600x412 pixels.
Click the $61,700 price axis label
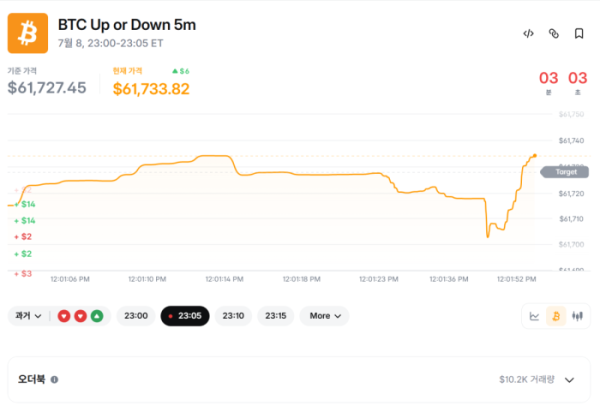click(x=571, y=244)
